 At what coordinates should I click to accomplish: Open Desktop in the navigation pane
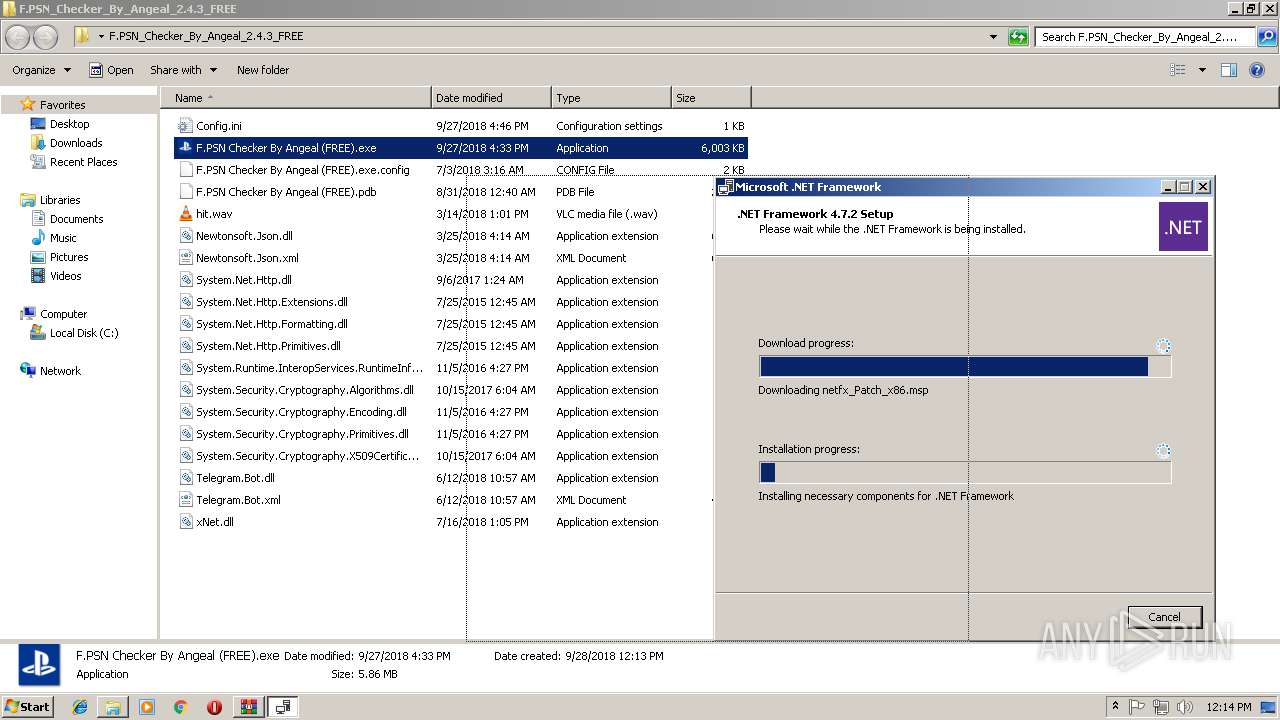(x=69, y=124)
